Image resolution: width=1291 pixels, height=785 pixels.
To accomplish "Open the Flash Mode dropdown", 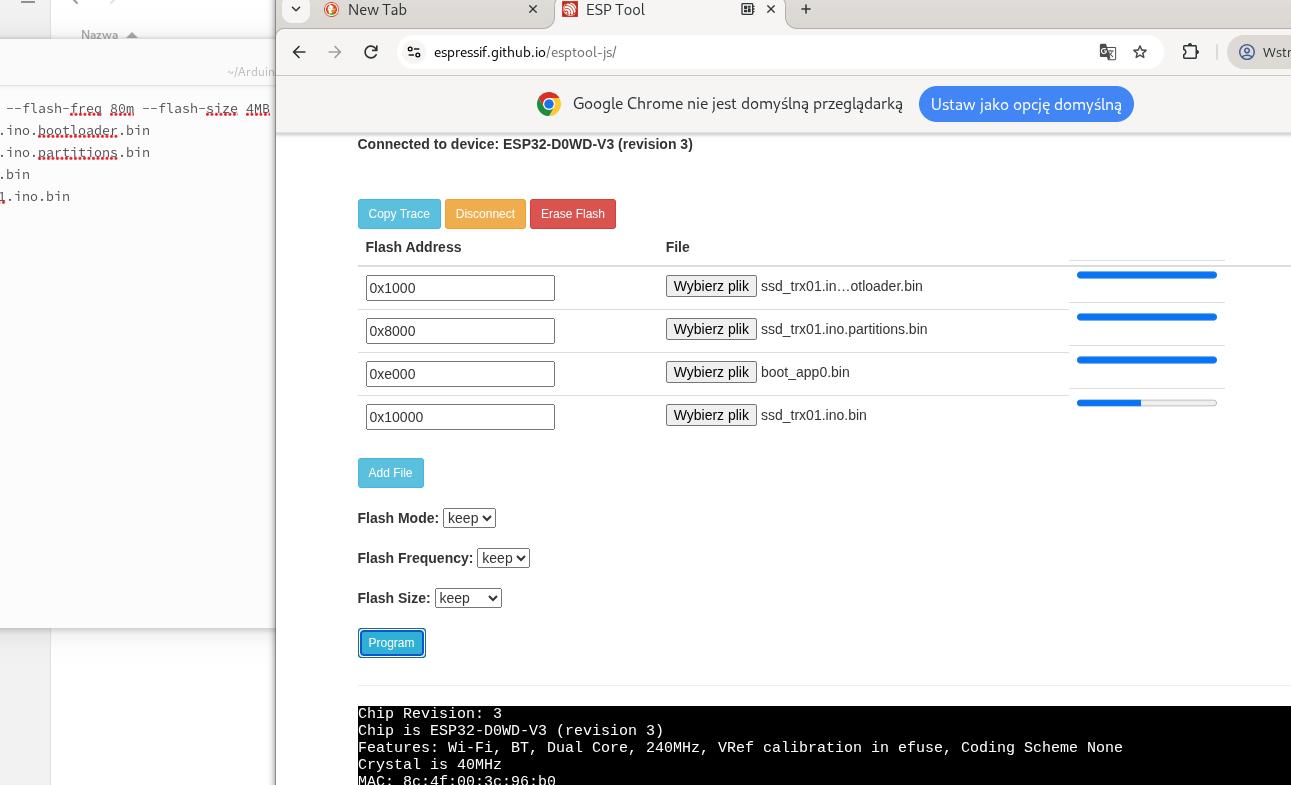I will (469, 518).
